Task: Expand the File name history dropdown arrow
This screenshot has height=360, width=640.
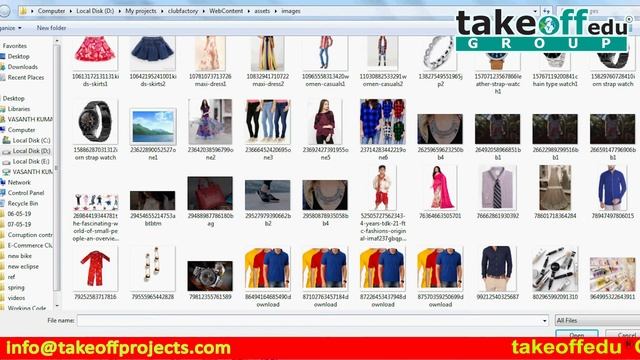Action: click(x=544, y=321)
